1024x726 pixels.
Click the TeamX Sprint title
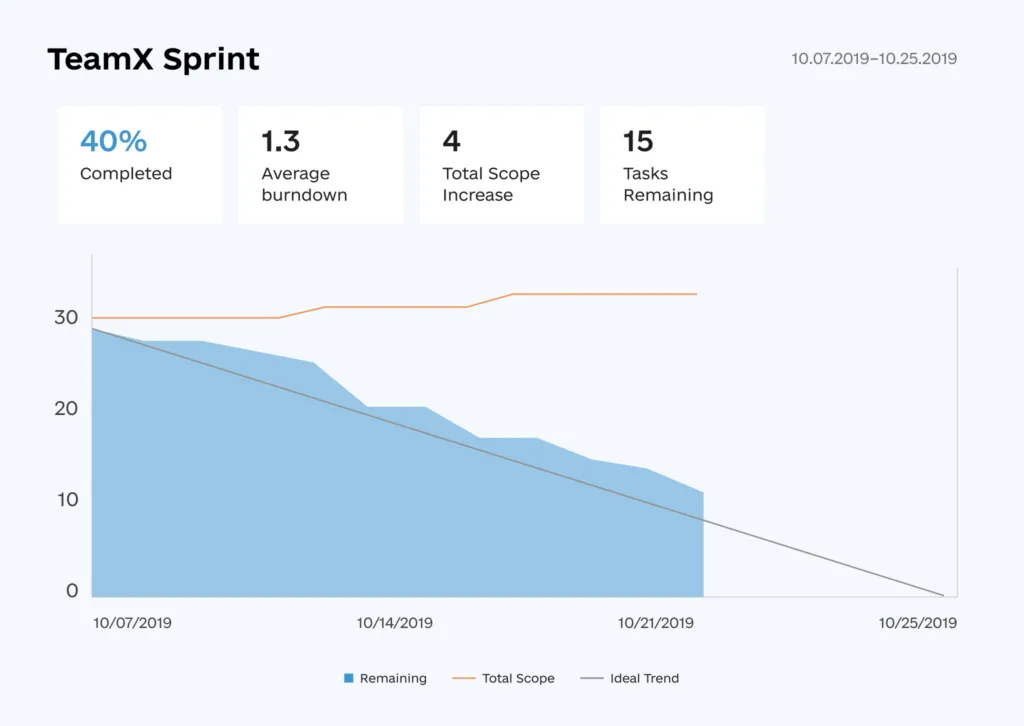click(153, 59)
